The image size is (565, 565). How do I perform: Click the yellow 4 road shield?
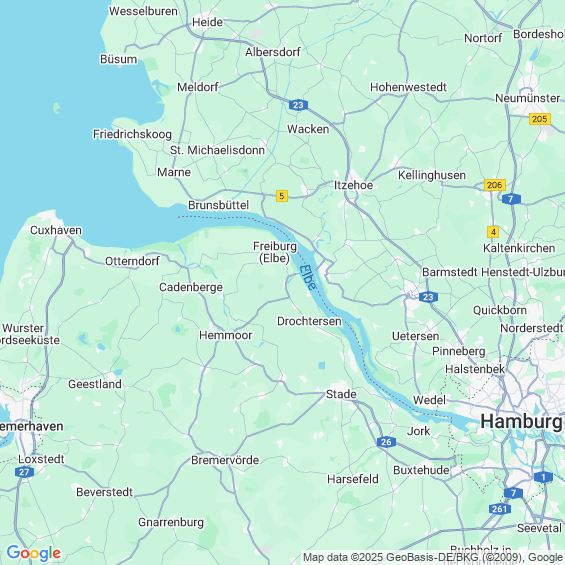[493, 232]
